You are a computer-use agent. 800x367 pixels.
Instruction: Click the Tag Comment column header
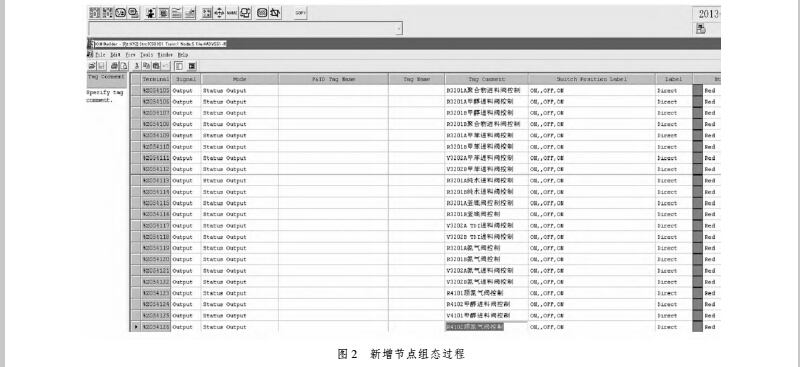pos(487,79)
